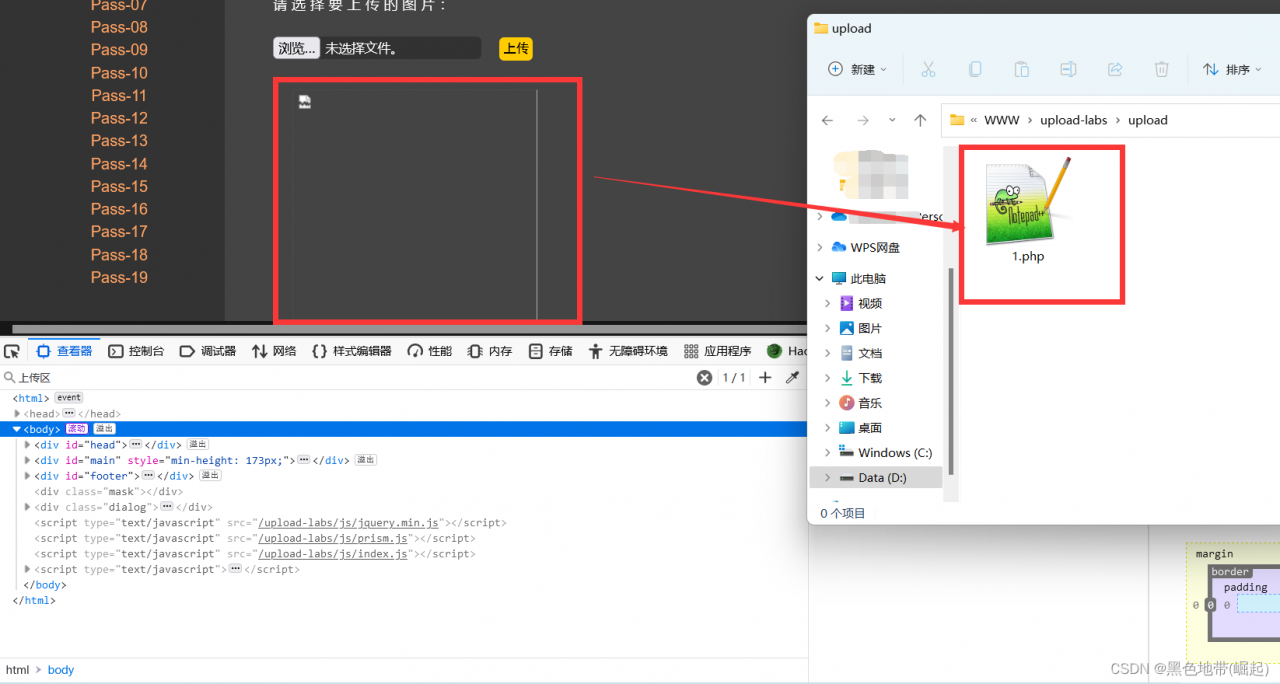Open recent locations chevron in Explorer
The height and width of the screenshot is (684, 1280).
coord(892,120)
